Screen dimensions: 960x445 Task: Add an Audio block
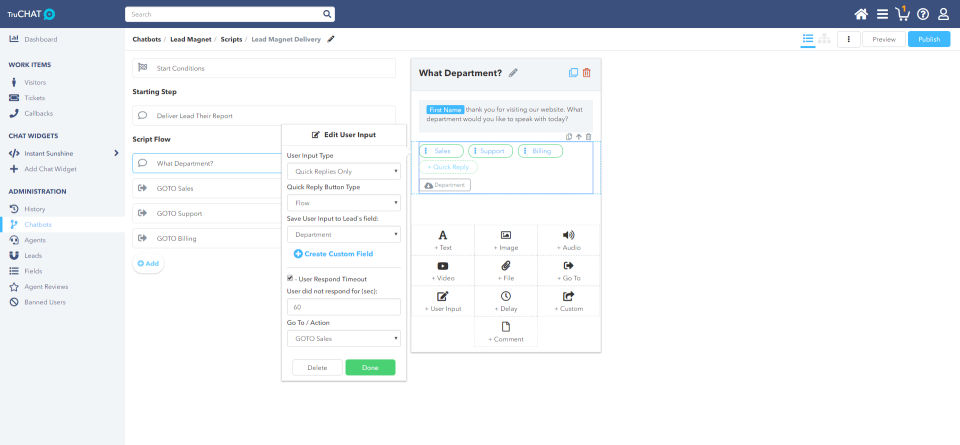point(569,240)
